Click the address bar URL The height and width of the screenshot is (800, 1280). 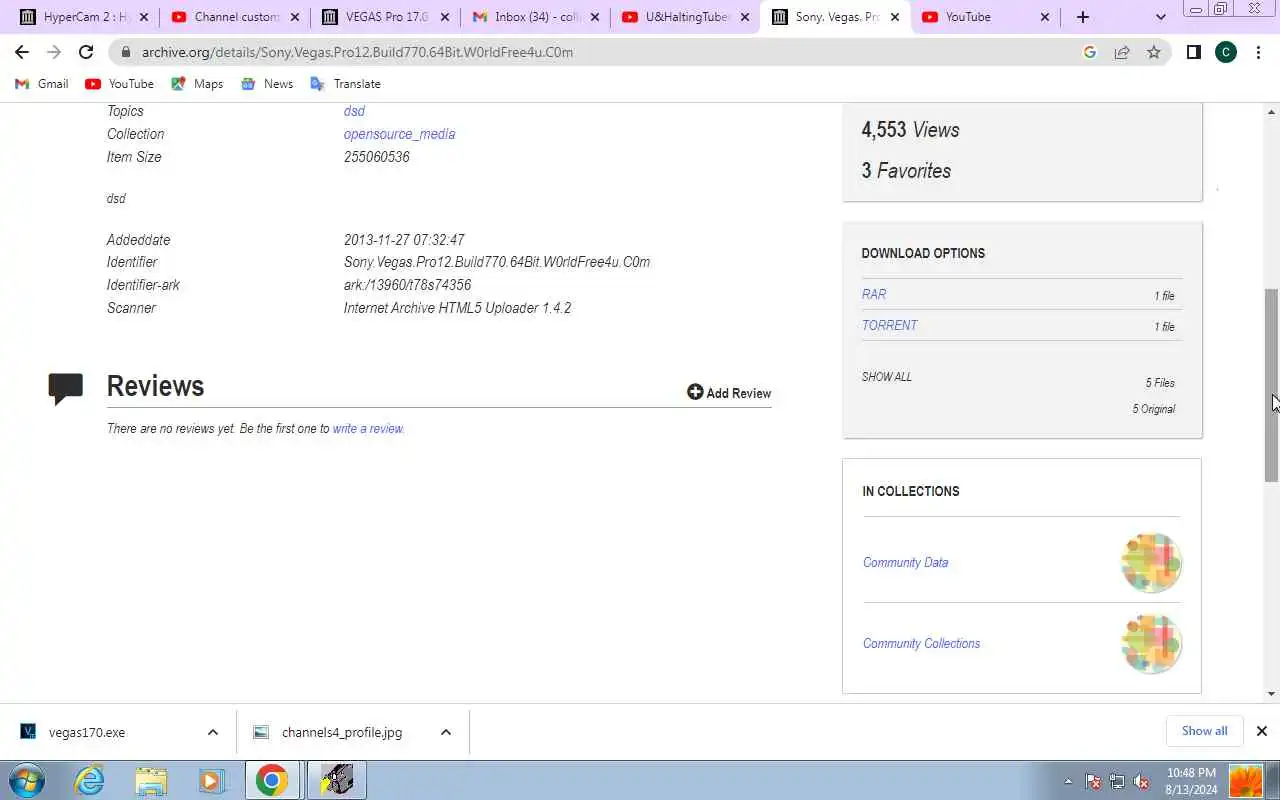coord(357,52)
